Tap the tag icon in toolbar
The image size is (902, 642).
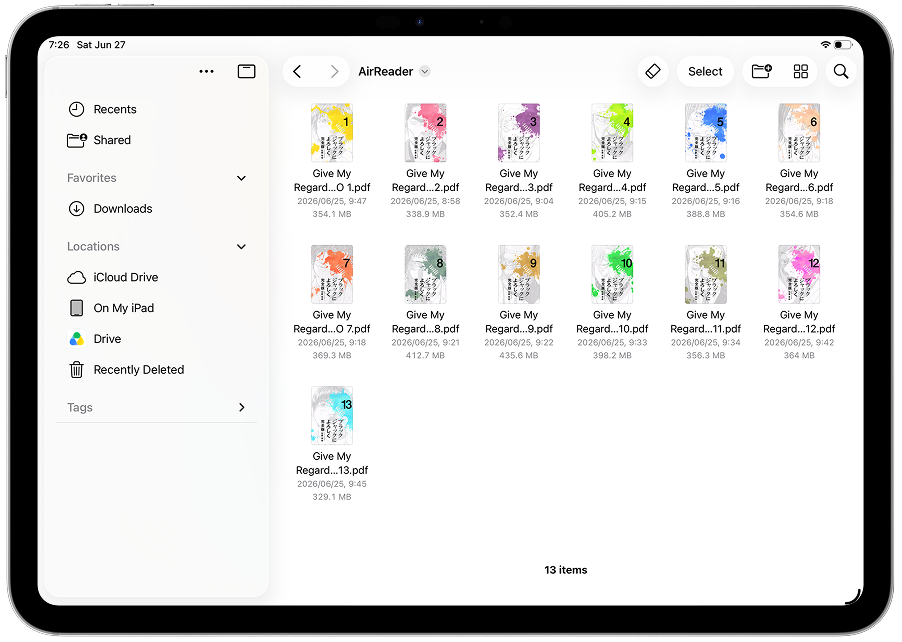pos(653,71)
